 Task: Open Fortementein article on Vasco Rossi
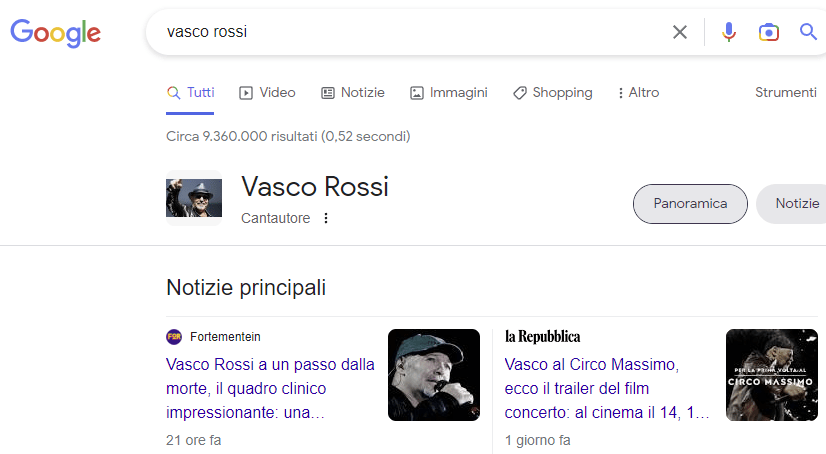pos(270,388)
